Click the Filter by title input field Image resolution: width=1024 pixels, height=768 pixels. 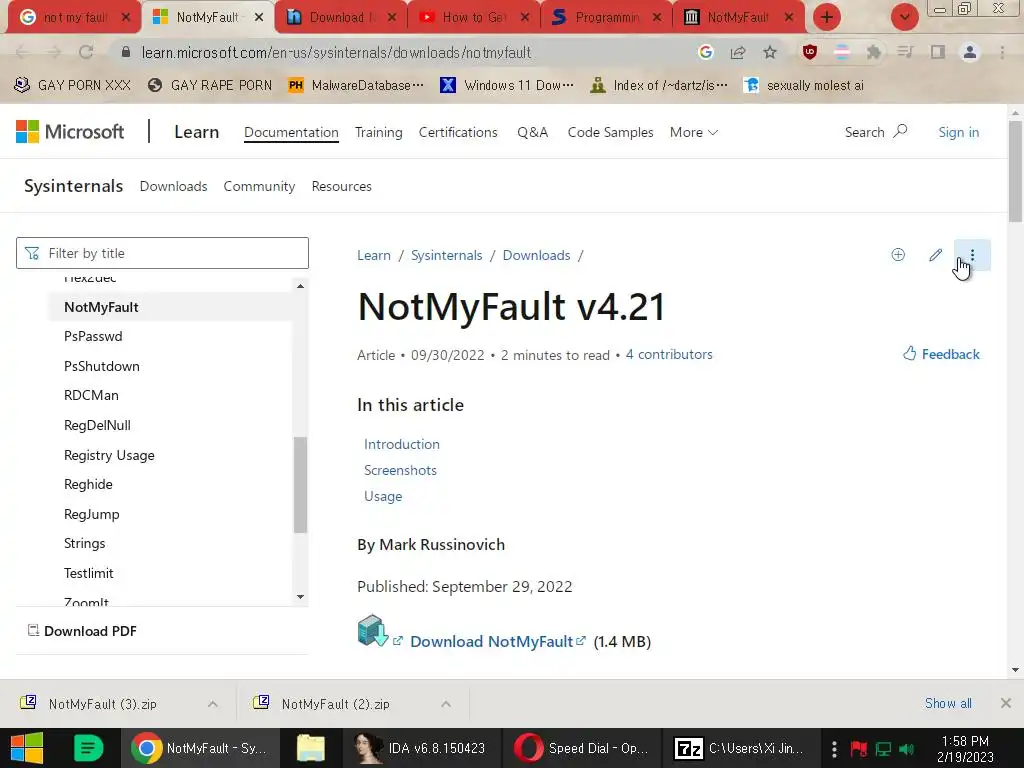162,253
